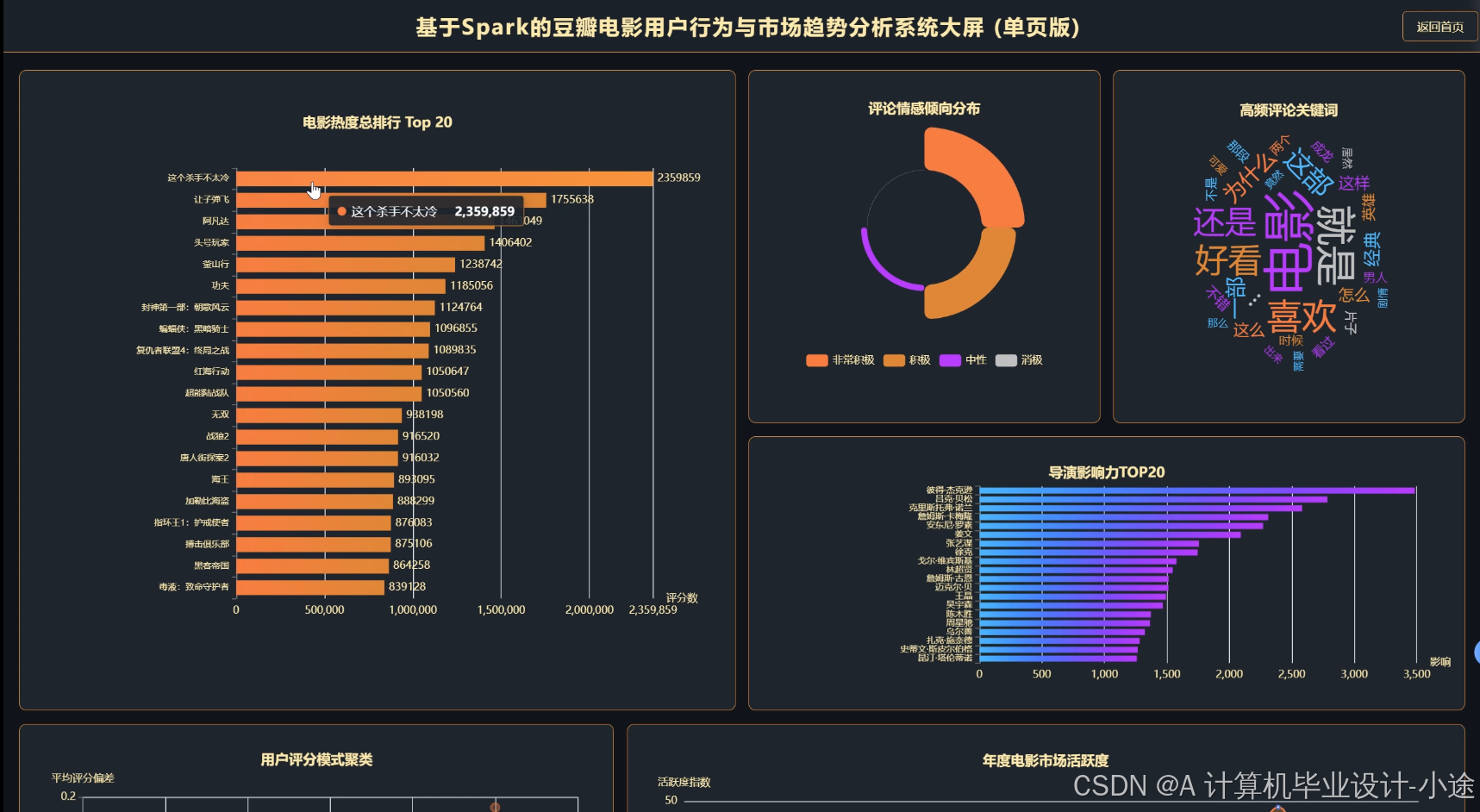
Task: Click the 头号玩家 bar
Action: pyautogui.click(x=360, y=243)
